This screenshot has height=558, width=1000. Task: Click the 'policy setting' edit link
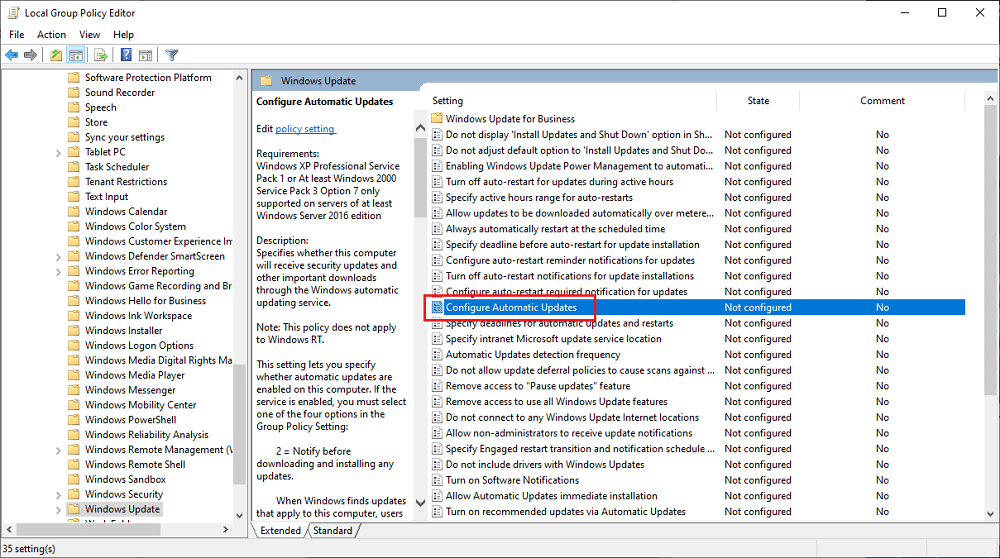coord(305,129)
